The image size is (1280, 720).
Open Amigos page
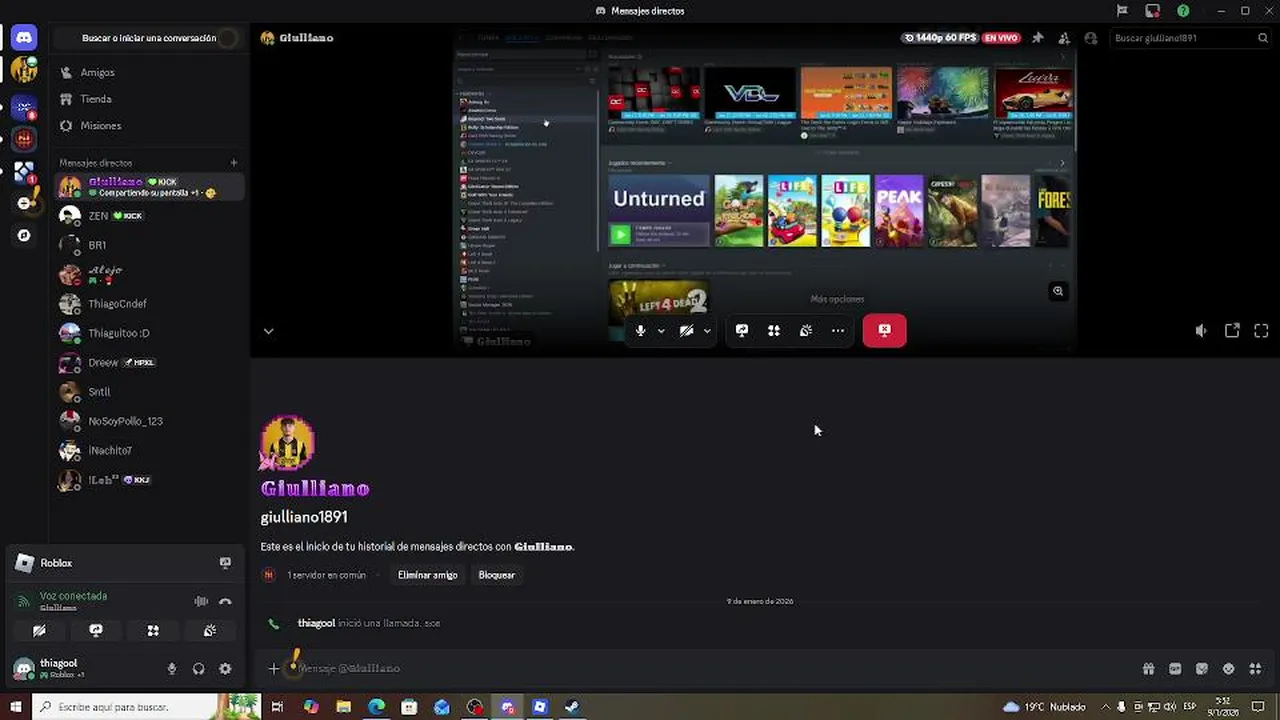pos(147,72)
